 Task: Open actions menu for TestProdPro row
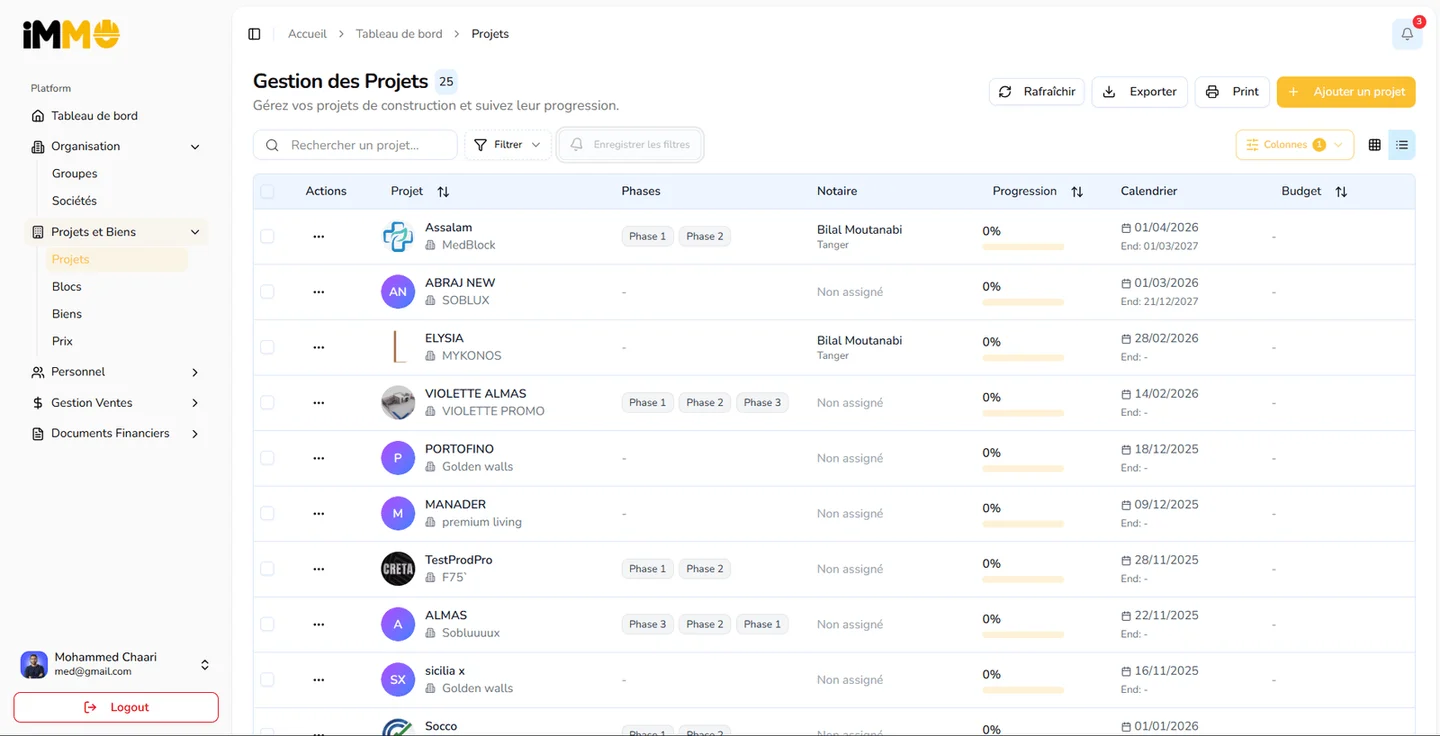point(318,569)
